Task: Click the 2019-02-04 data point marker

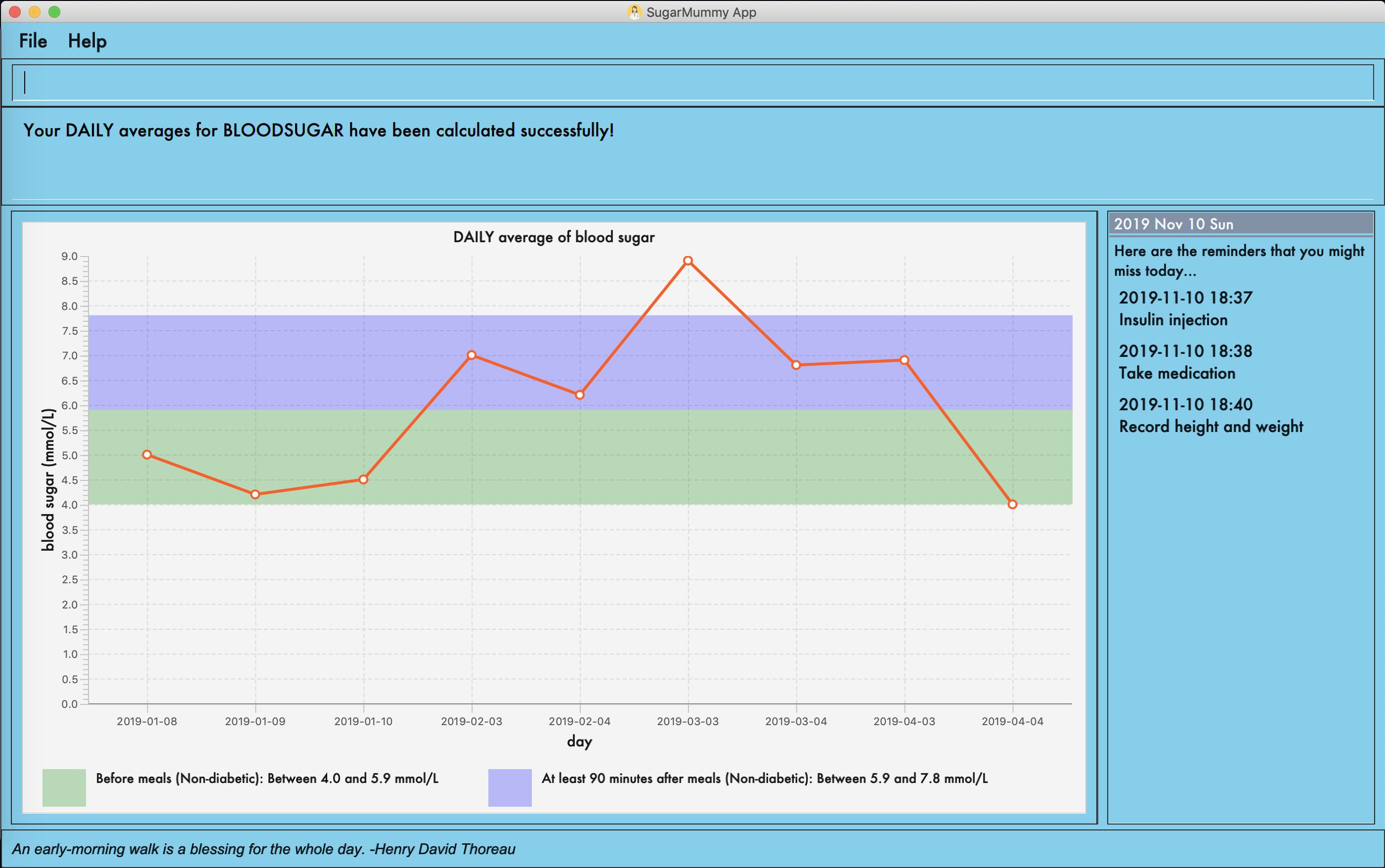Action: click(580, 395)
